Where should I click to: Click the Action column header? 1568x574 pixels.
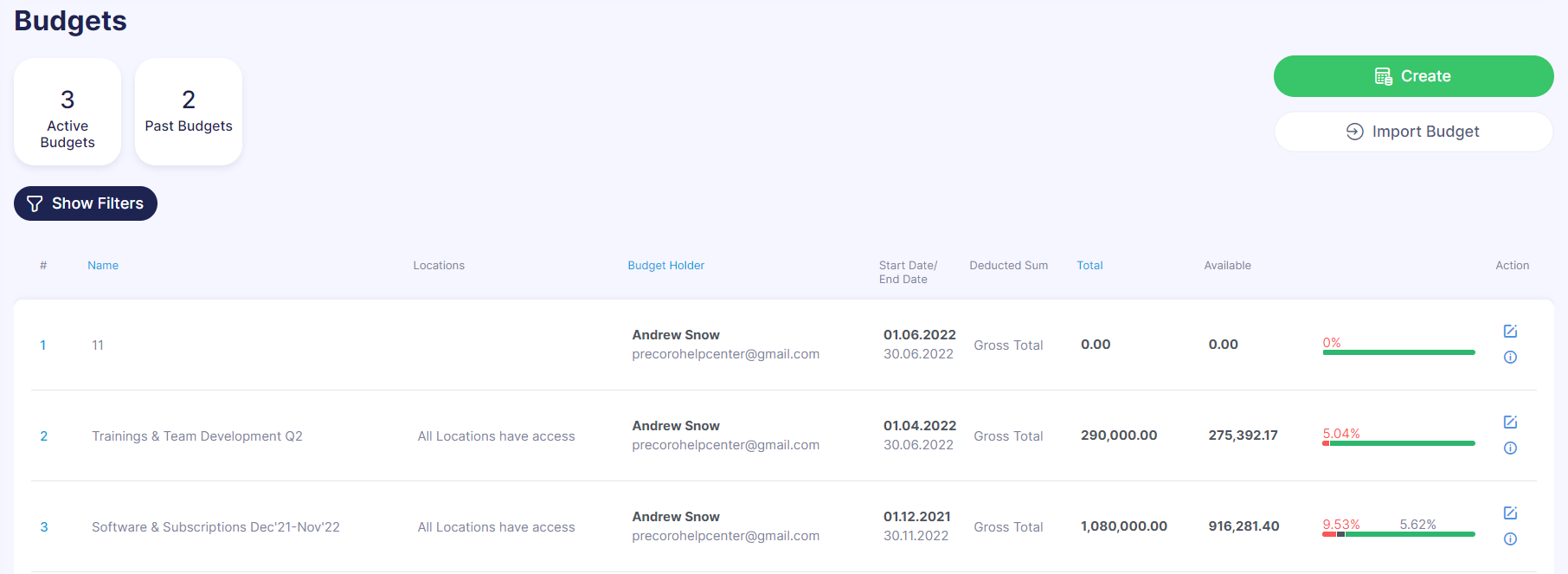tap(1512, 266)
